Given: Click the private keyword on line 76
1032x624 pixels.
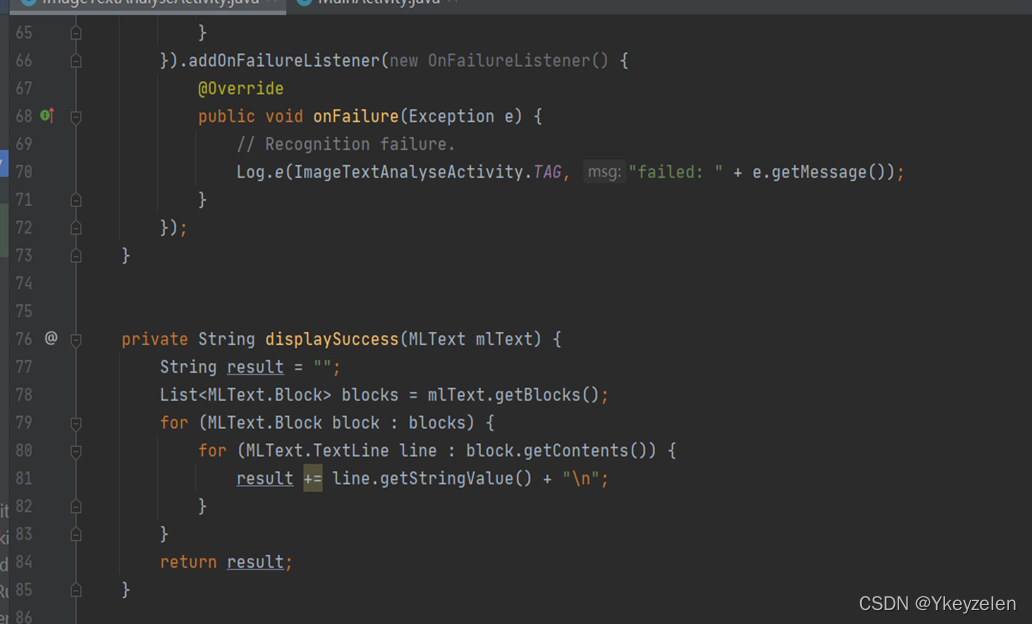Looking at the screenshot, I should pos(155,339).
